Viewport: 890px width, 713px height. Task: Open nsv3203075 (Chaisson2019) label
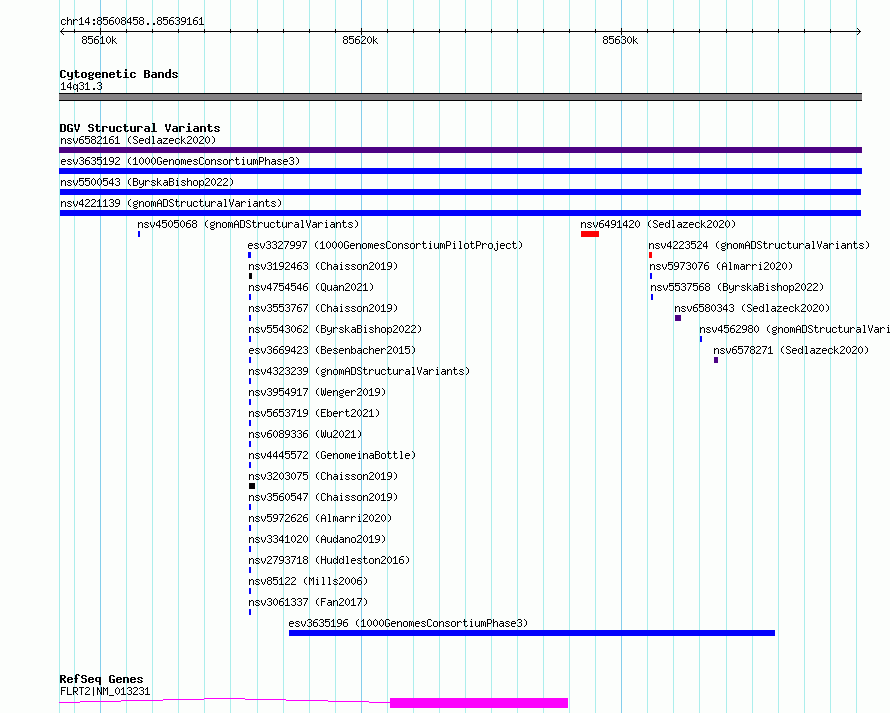point(323,476)
